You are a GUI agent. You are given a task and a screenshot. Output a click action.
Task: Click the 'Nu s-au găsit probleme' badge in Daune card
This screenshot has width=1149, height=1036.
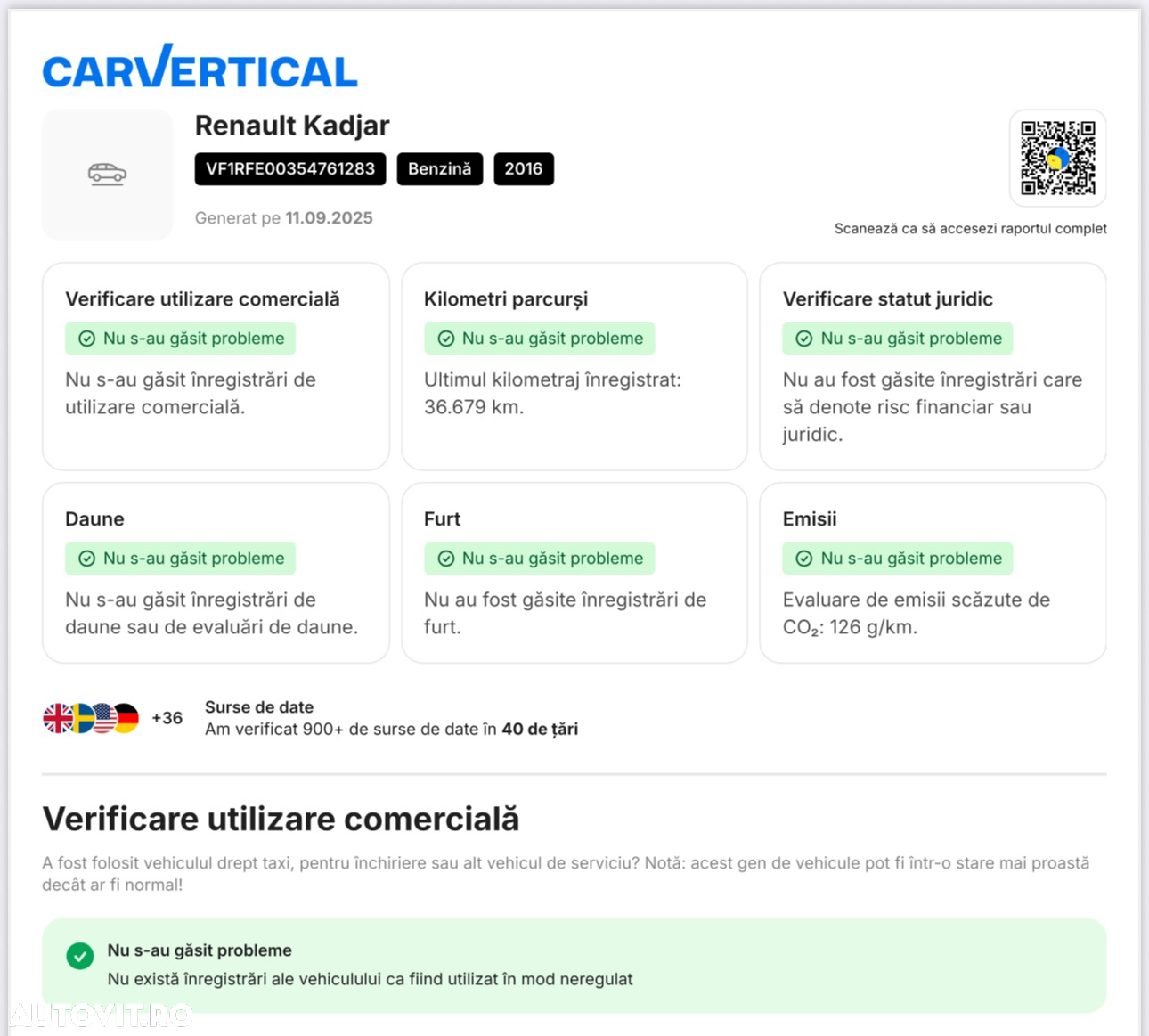tap(181, 559)
